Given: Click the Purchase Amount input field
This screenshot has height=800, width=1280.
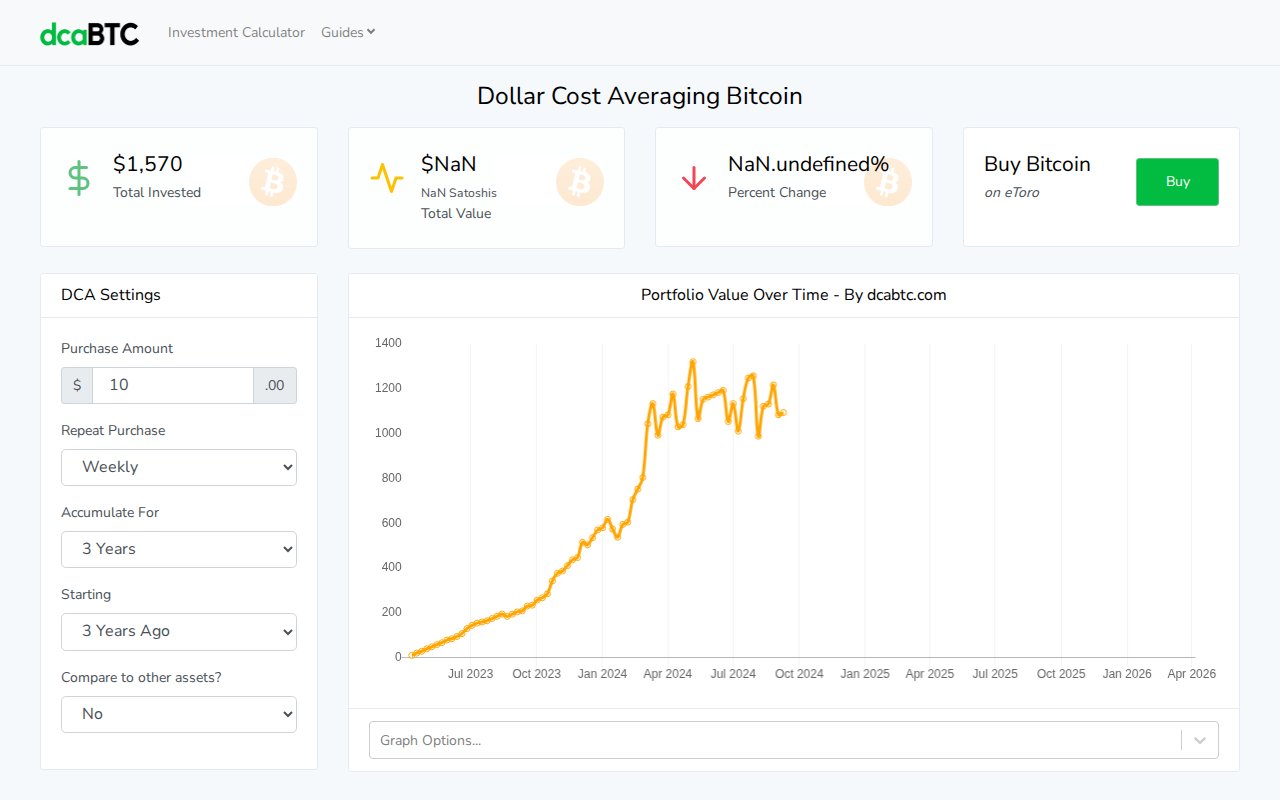Looking at the screenshot, I should (x=172, y=385).
